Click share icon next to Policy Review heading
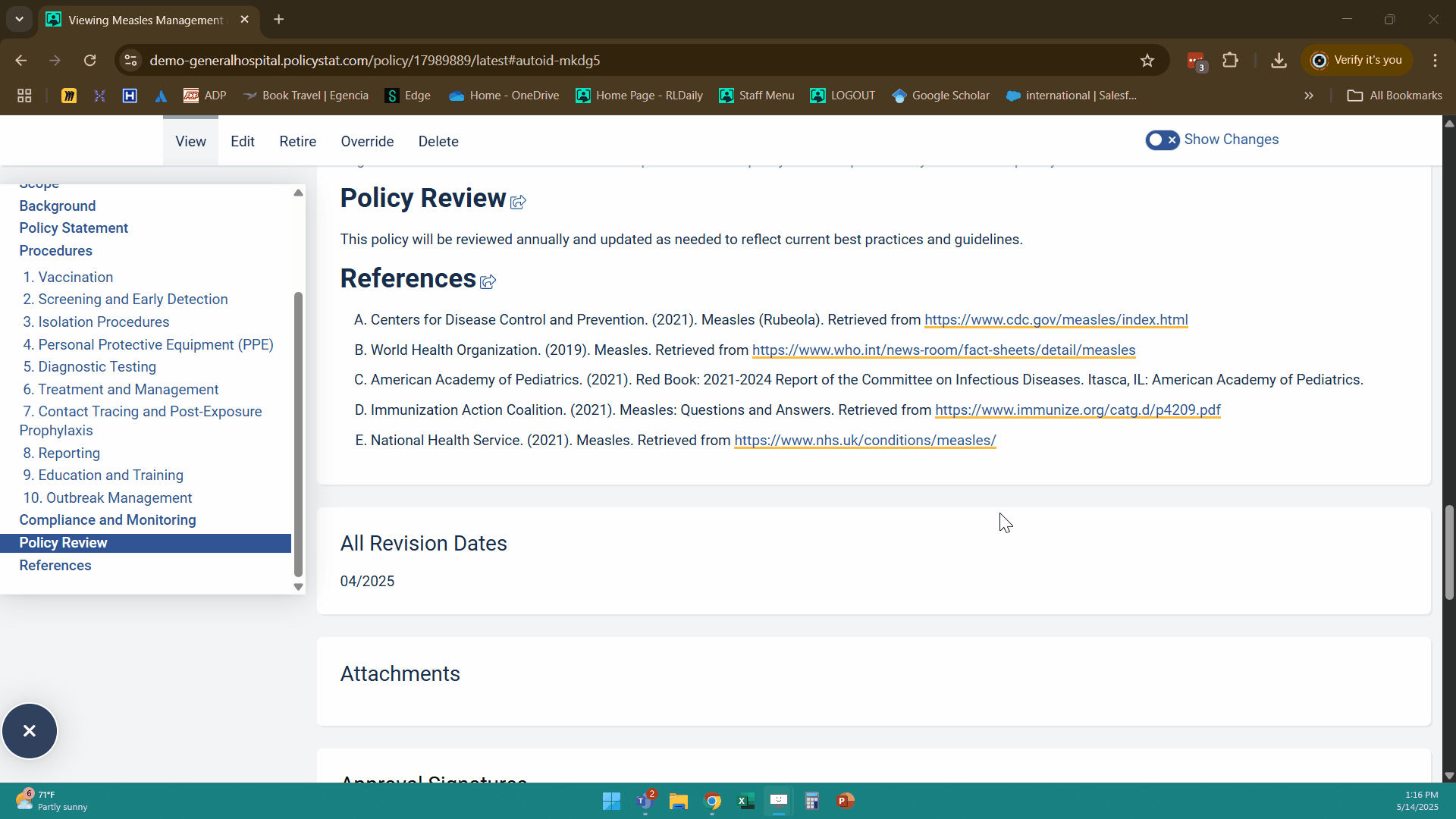Screen dimensions: 1456x819 pos(518,202)
